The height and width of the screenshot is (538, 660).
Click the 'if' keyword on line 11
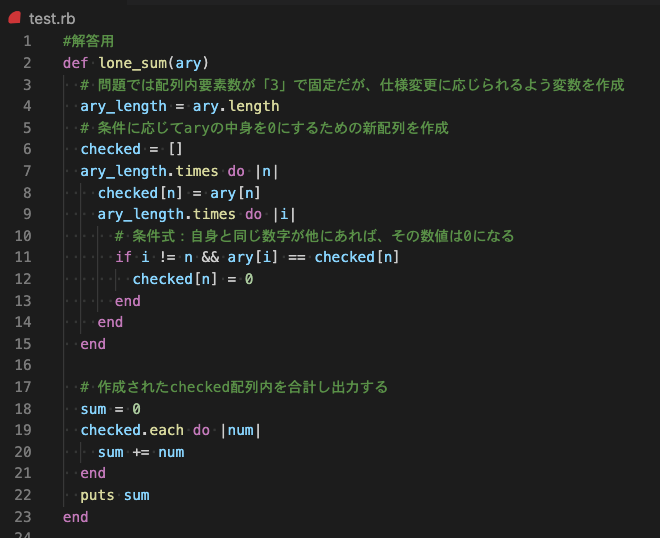pos(123,257)
